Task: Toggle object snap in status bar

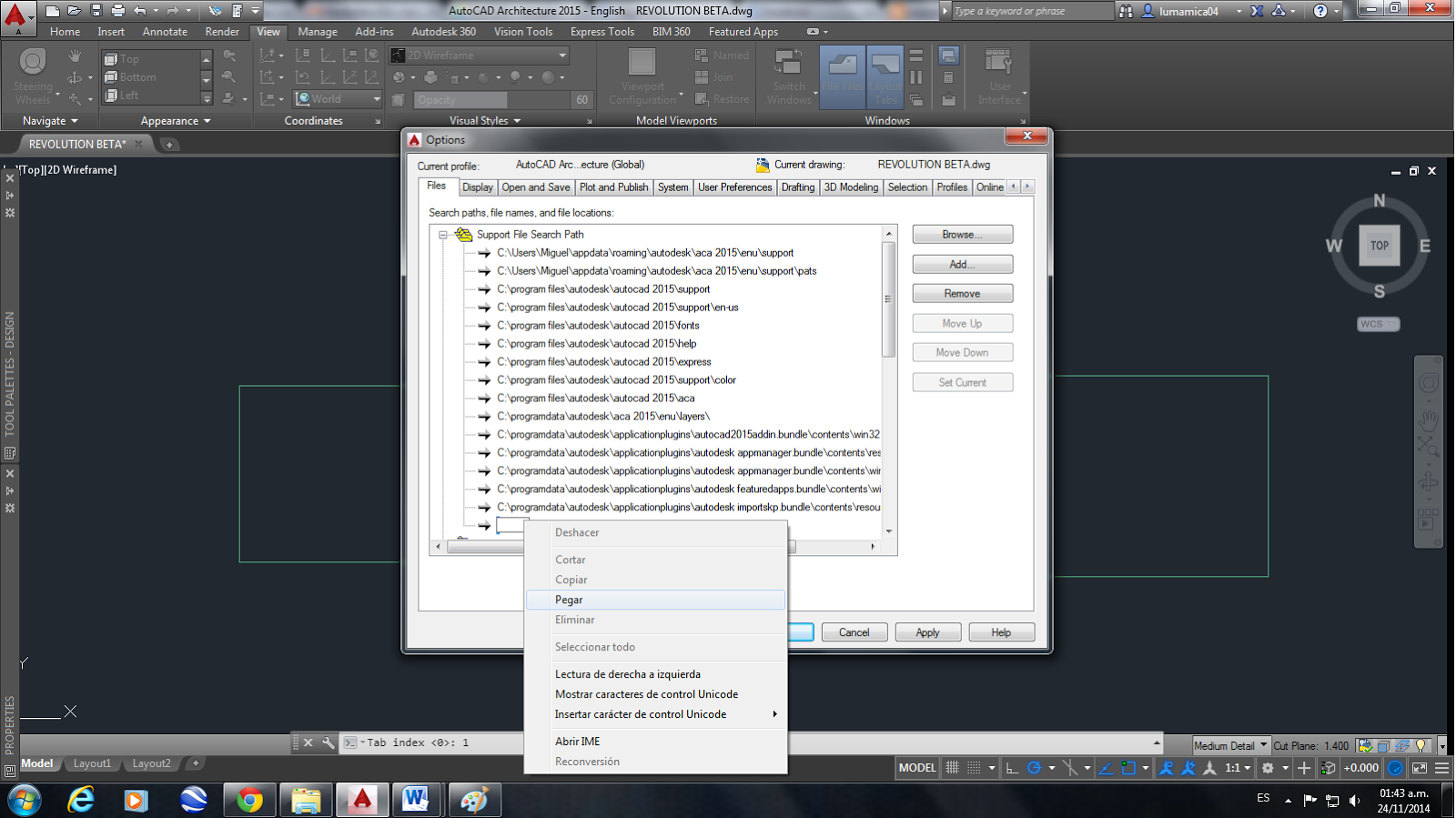Action: click(1128, 768)
